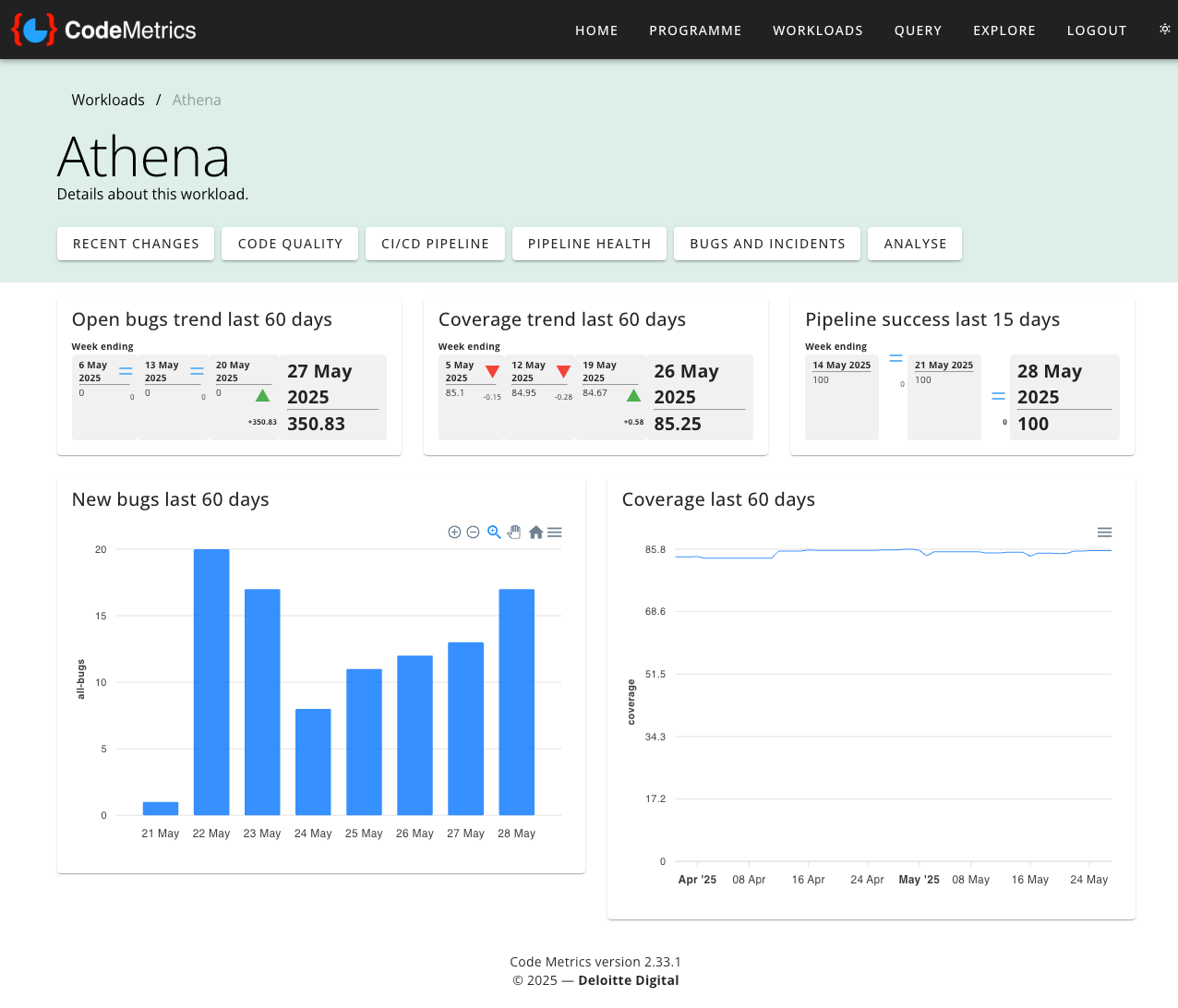Click equals icon beside 13 May 2025
The height and width of the screenshot is (1008, 1178).
click(x=197, y=371)
